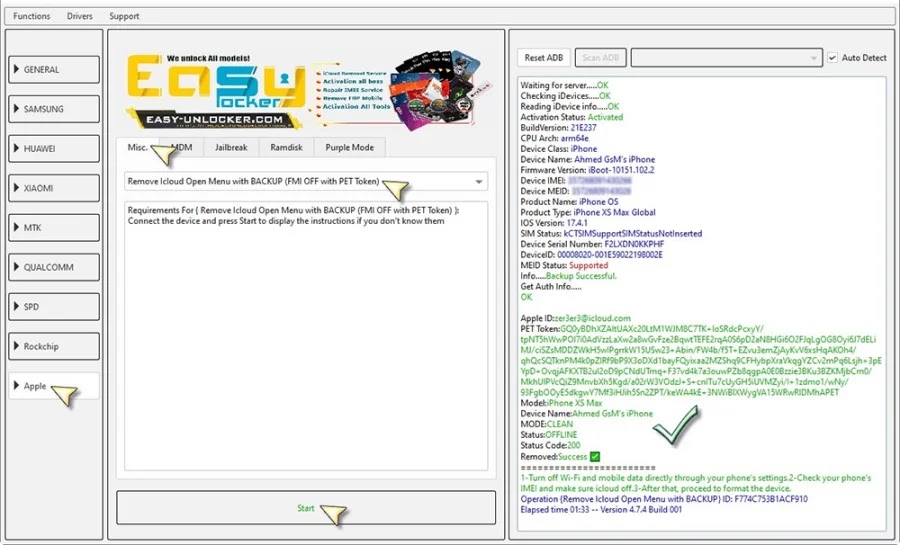Toggle the Auto Detect checkbox
Image resolution: width=900 pixels, height=545 pixels.
832,58
